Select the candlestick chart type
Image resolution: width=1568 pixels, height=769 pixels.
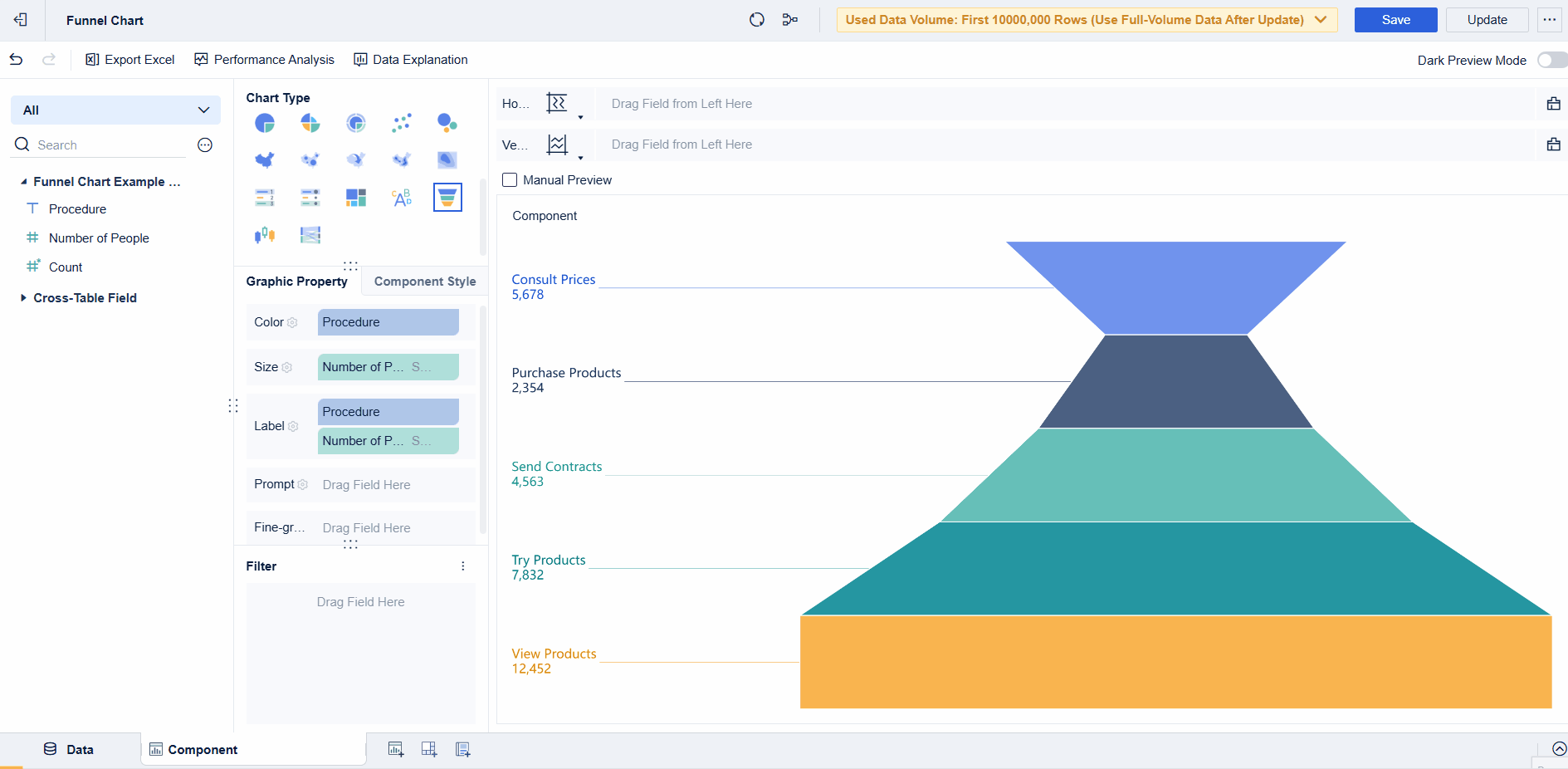[264, 235]
